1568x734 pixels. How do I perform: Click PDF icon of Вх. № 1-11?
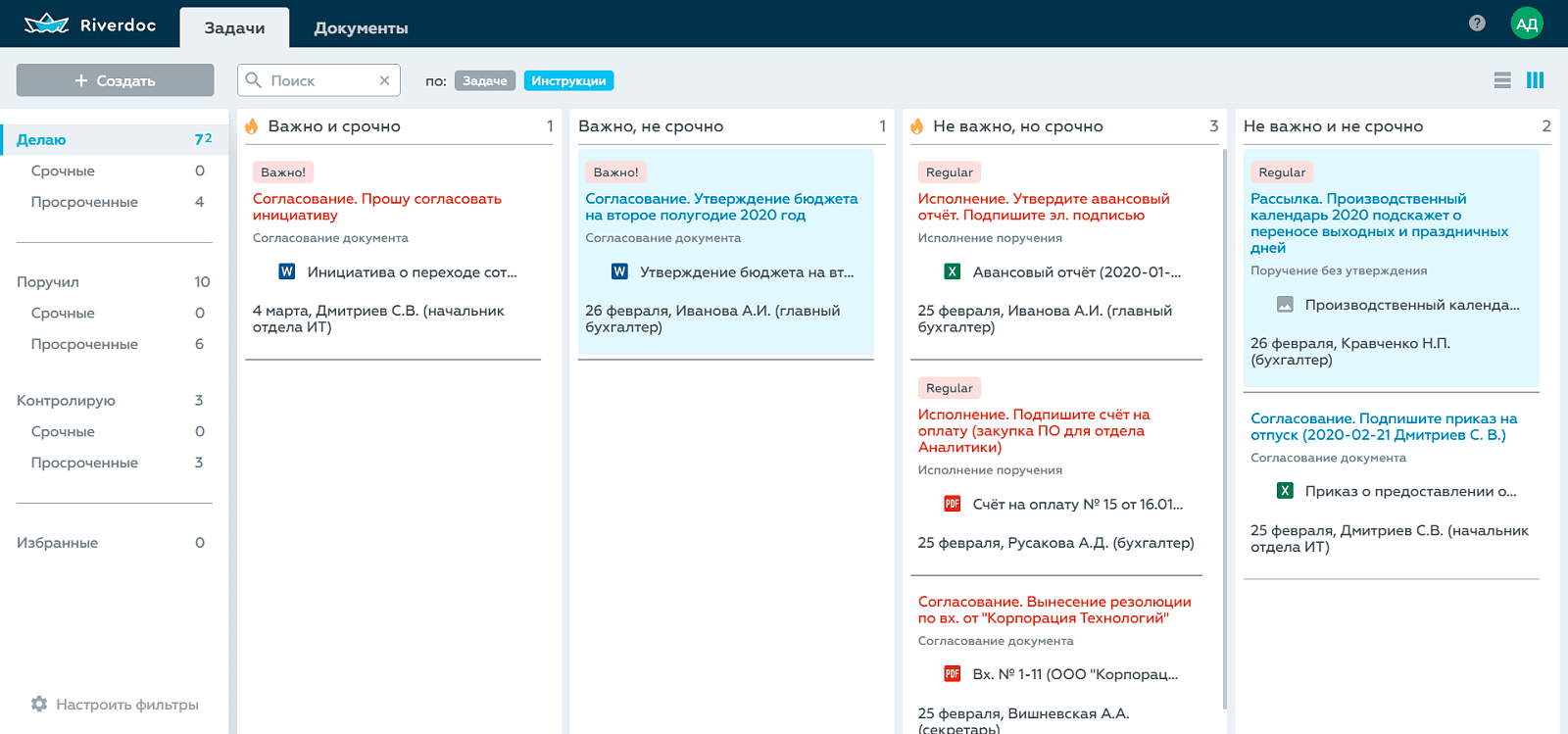952,673
